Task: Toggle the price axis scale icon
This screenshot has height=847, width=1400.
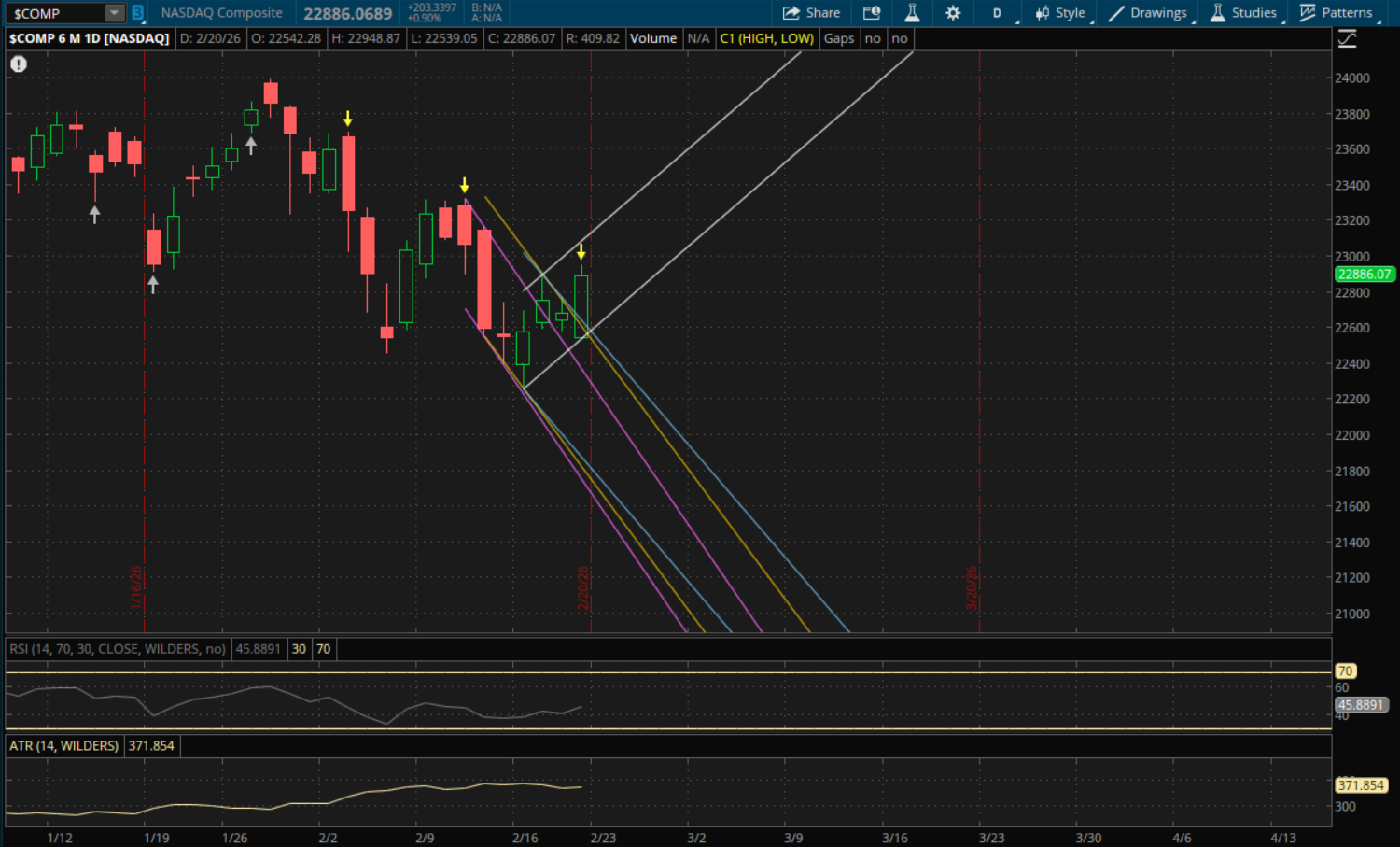Action: [x=1347, y=38]
